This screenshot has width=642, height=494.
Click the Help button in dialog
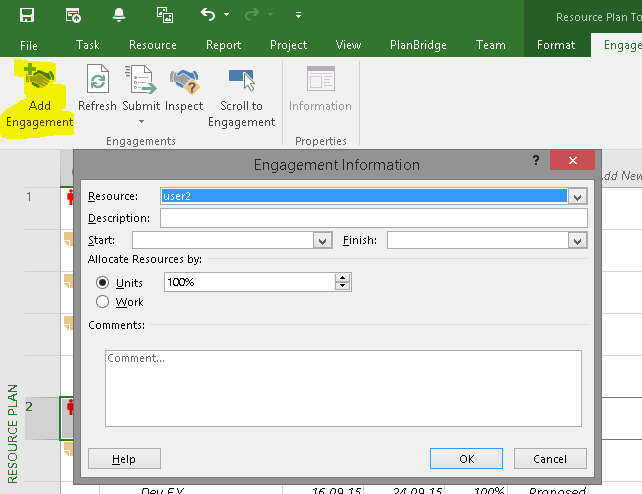124,459
